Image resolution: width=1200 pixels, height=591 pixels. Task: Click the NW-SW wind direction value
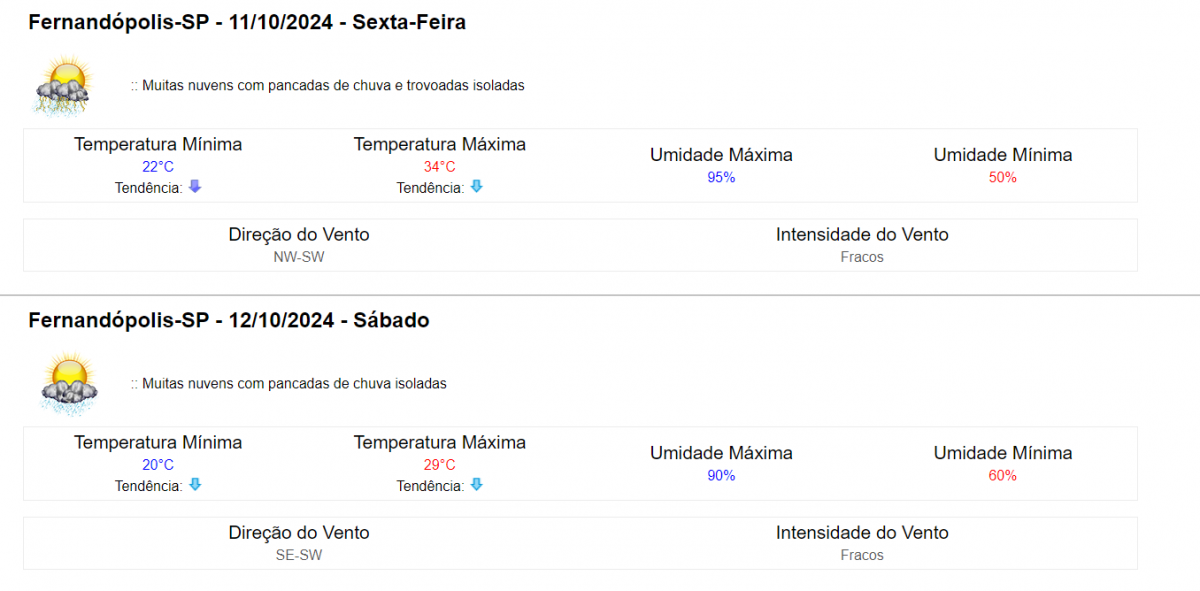pos(299,257)
